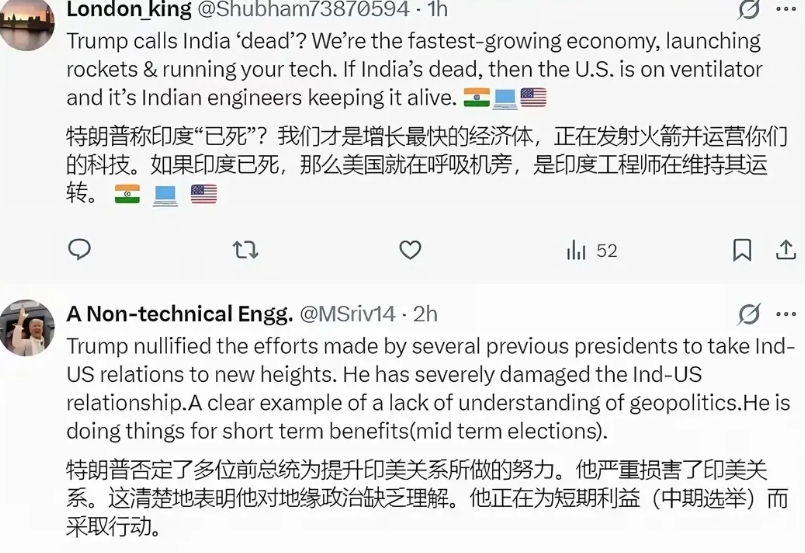Open the 2h timestamp link
Screen dimensions: 805x553
click(425, 314)
